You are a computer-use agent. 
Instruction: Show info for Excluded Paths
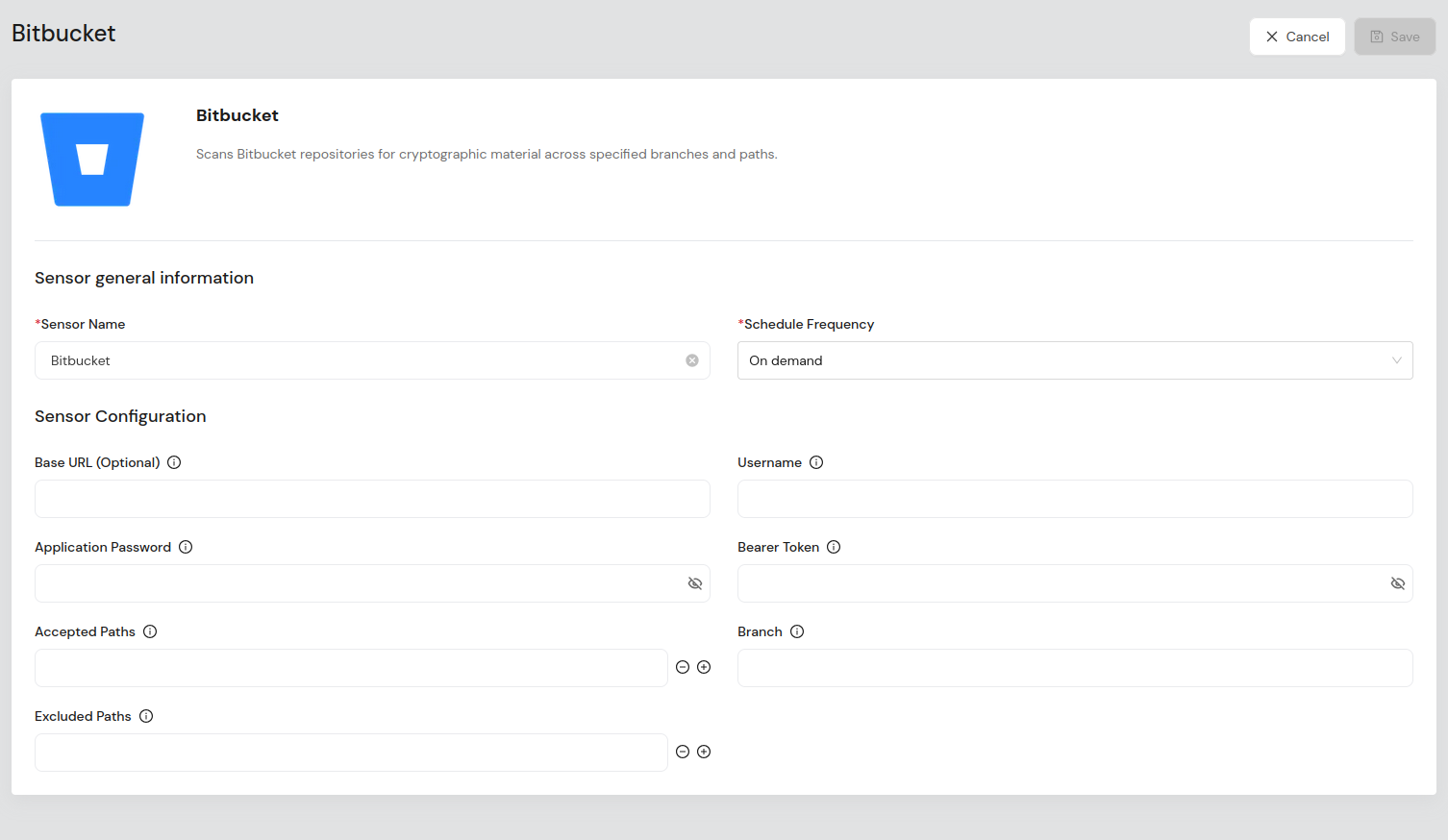click(x=146, y=716)
